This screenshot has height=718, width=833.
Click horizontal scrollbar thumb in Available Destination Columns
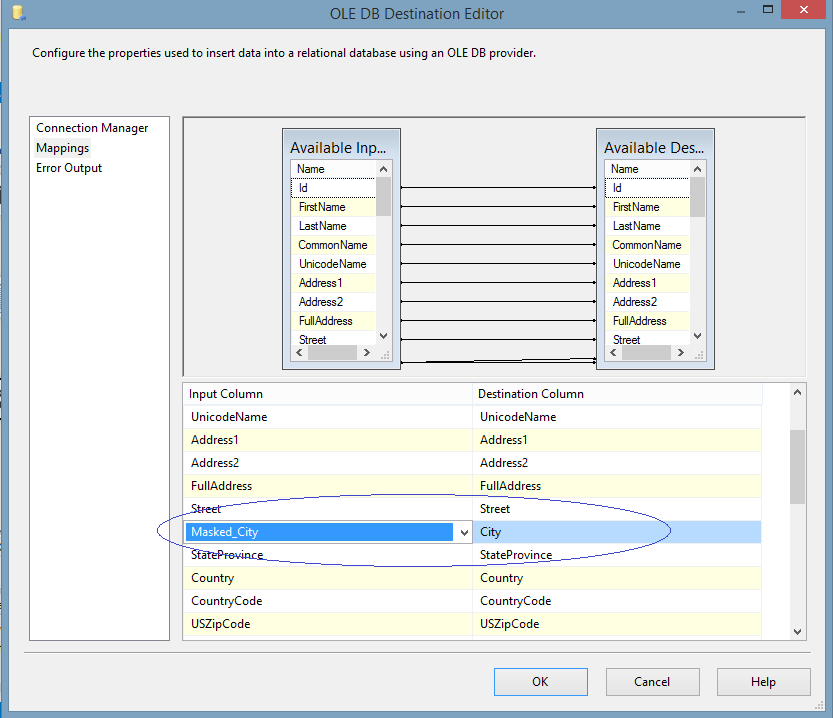tap(647, 353)
